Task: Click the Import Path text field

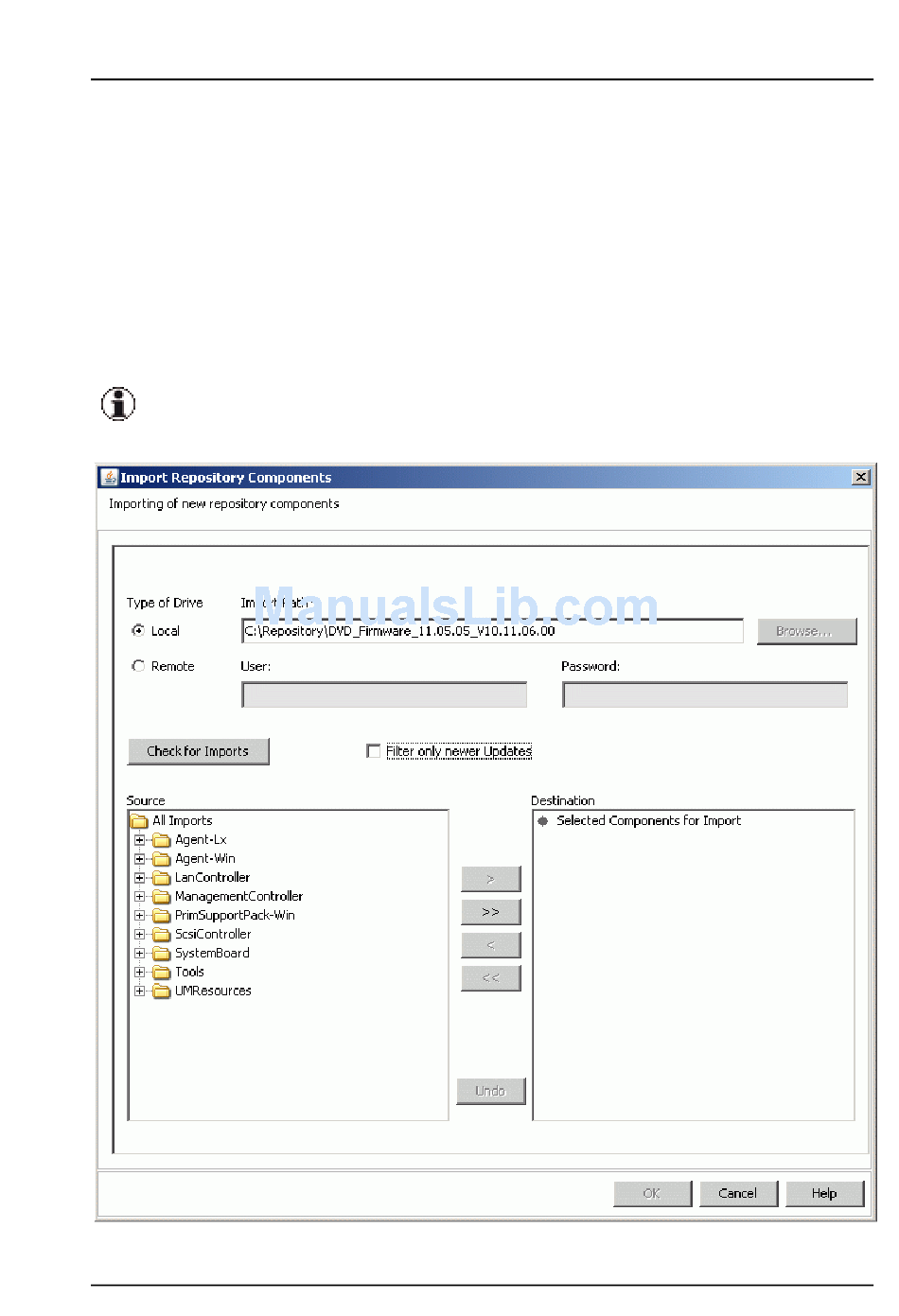Action: (x=492, y=631)
